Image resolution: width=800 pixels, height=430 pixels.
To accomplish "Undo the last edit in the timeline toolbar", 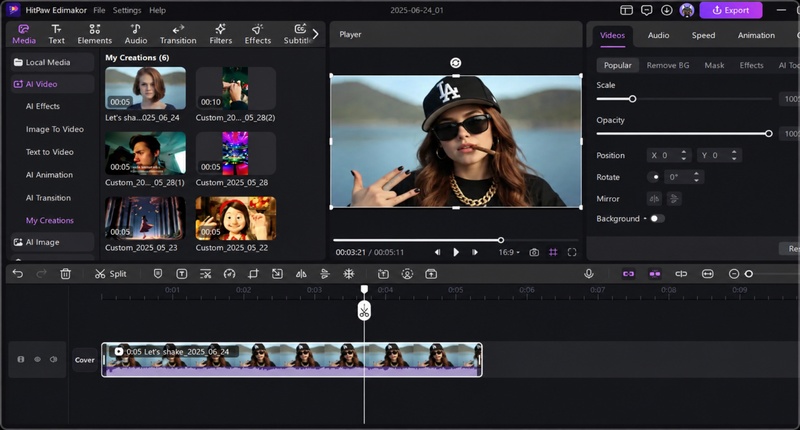I will [18, 274].
